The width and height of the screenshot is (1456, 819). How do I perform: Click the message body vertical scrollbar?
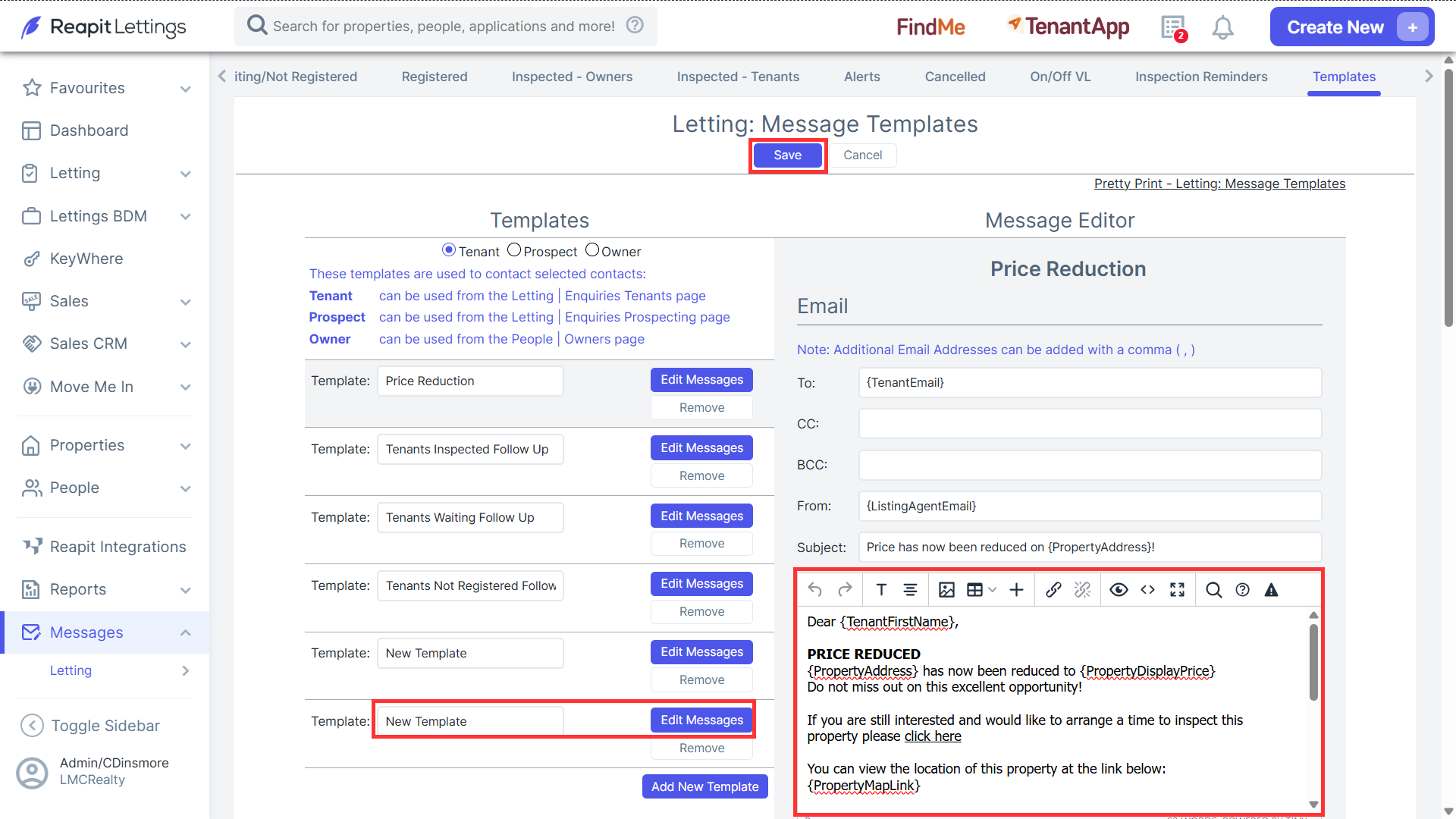[1313, 662]
